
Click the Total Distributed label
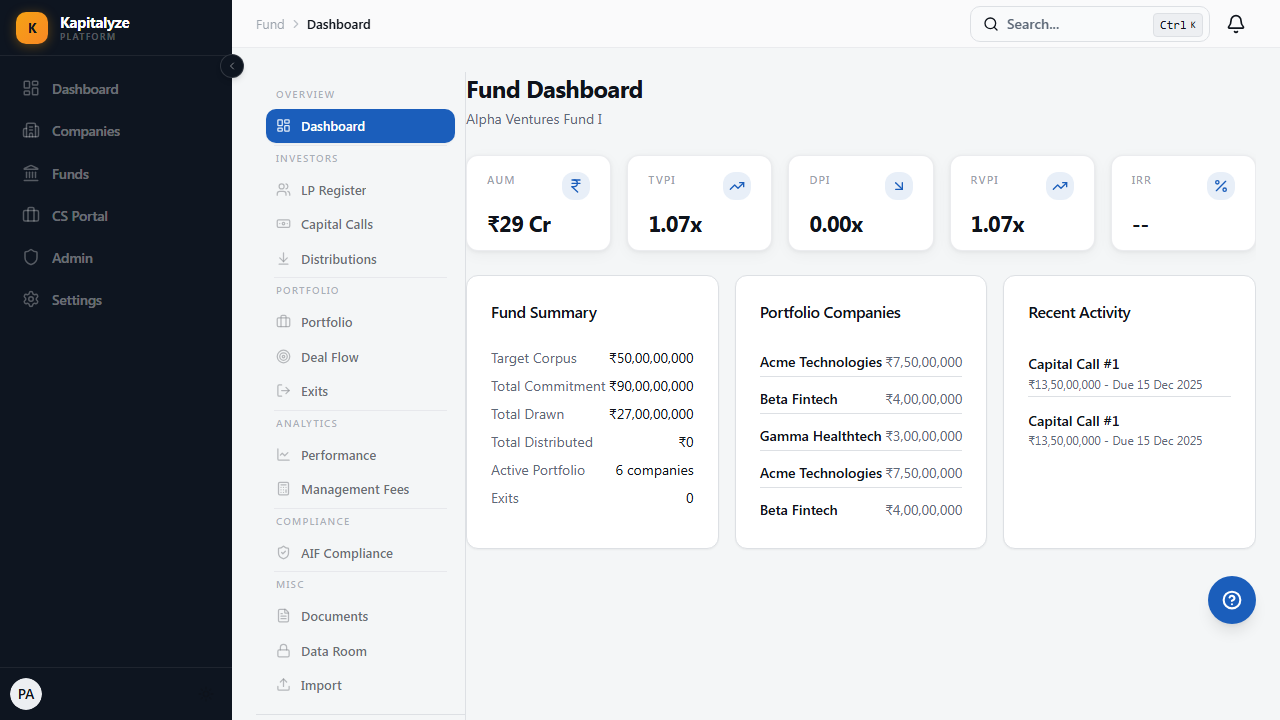[x=542, y=442]
